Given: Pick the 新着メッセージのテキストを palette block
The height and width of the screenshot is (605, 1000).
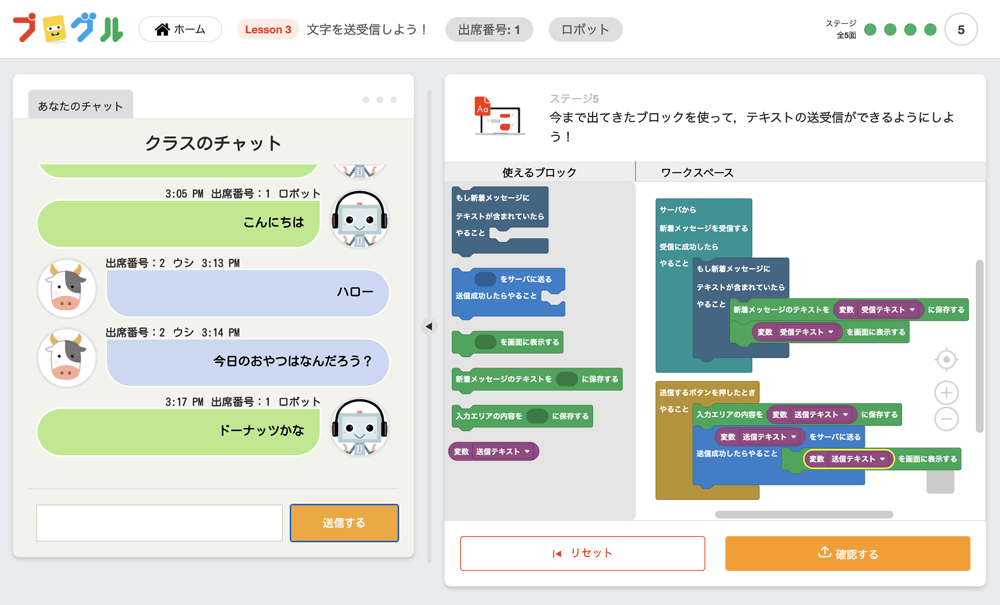Looking at the screenshot, I should (x=537, y=379).
